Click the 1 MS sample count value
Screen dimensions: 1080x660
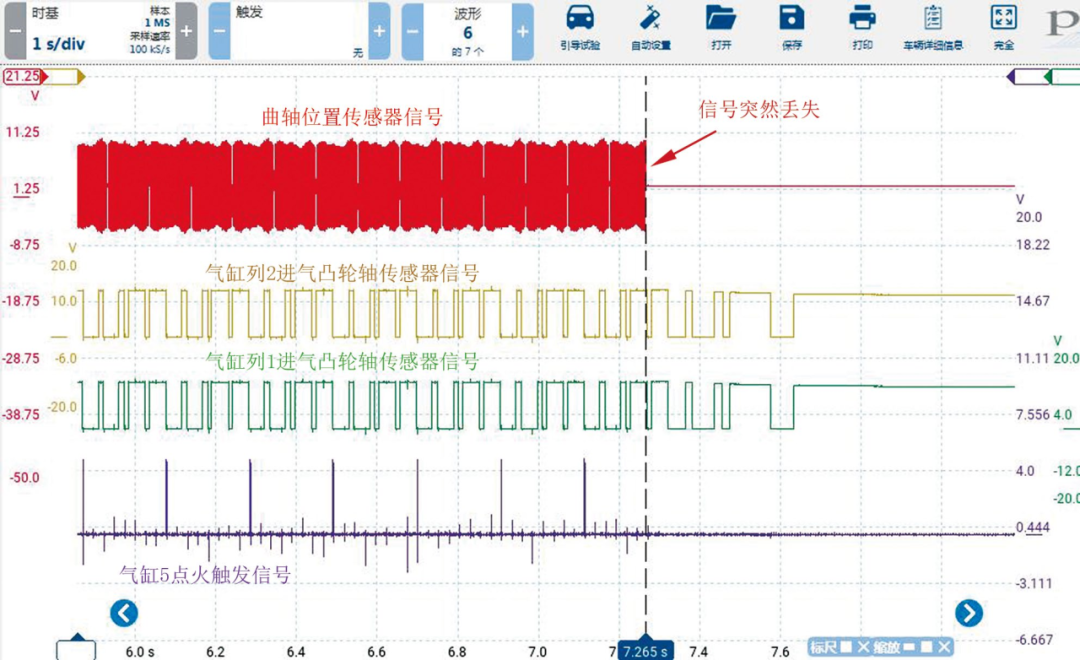(x=157, y=23)
